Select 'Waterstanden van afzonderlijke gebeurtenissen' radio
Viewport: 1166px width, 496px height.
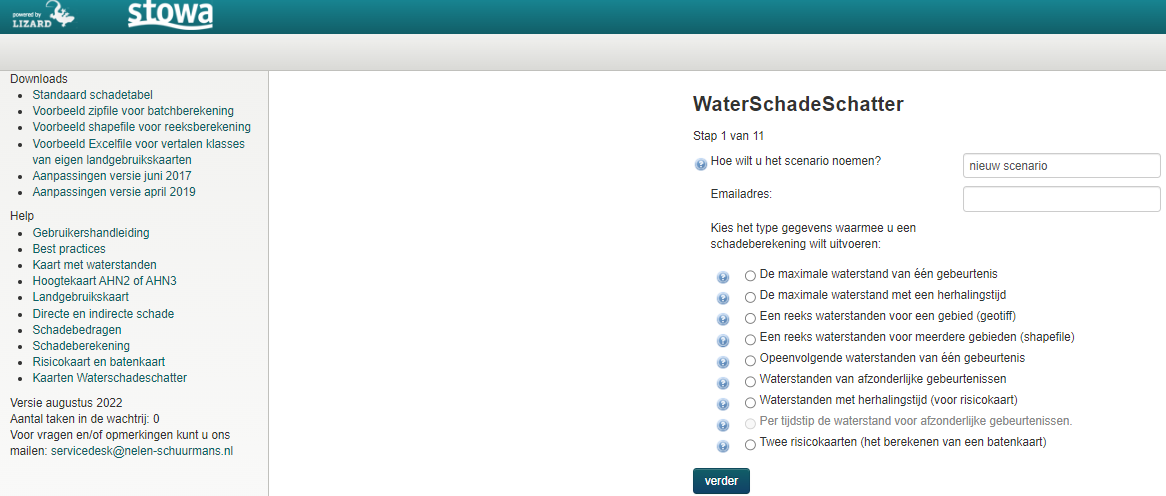750,382
